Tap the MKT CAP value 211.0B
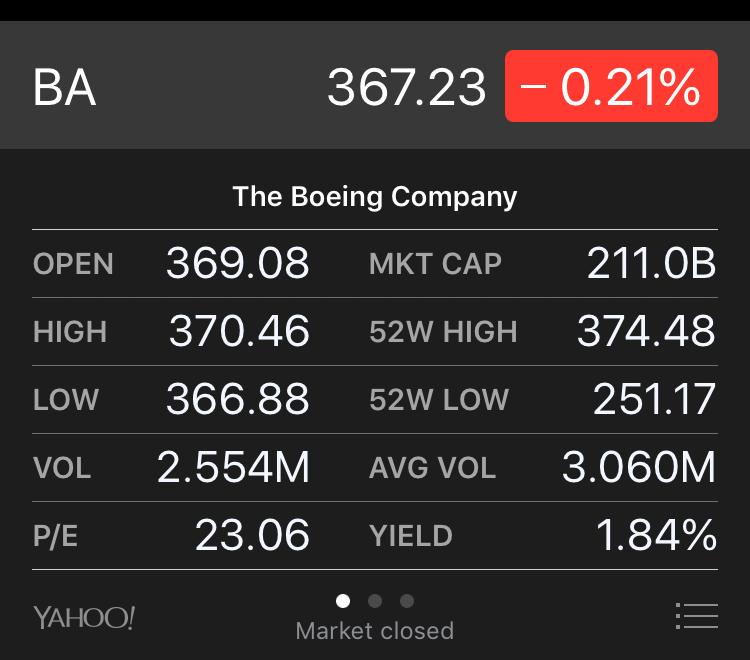This screenshot has width=750, height=660. point(651,263)
